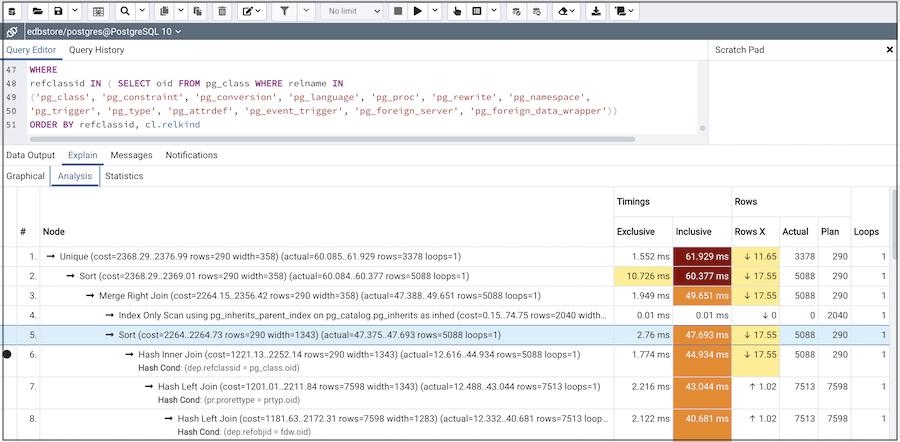Image resolution: width=900 pixels, height=442 pixels.
Task: Select the Explain tab
Action: coord(83,155)
